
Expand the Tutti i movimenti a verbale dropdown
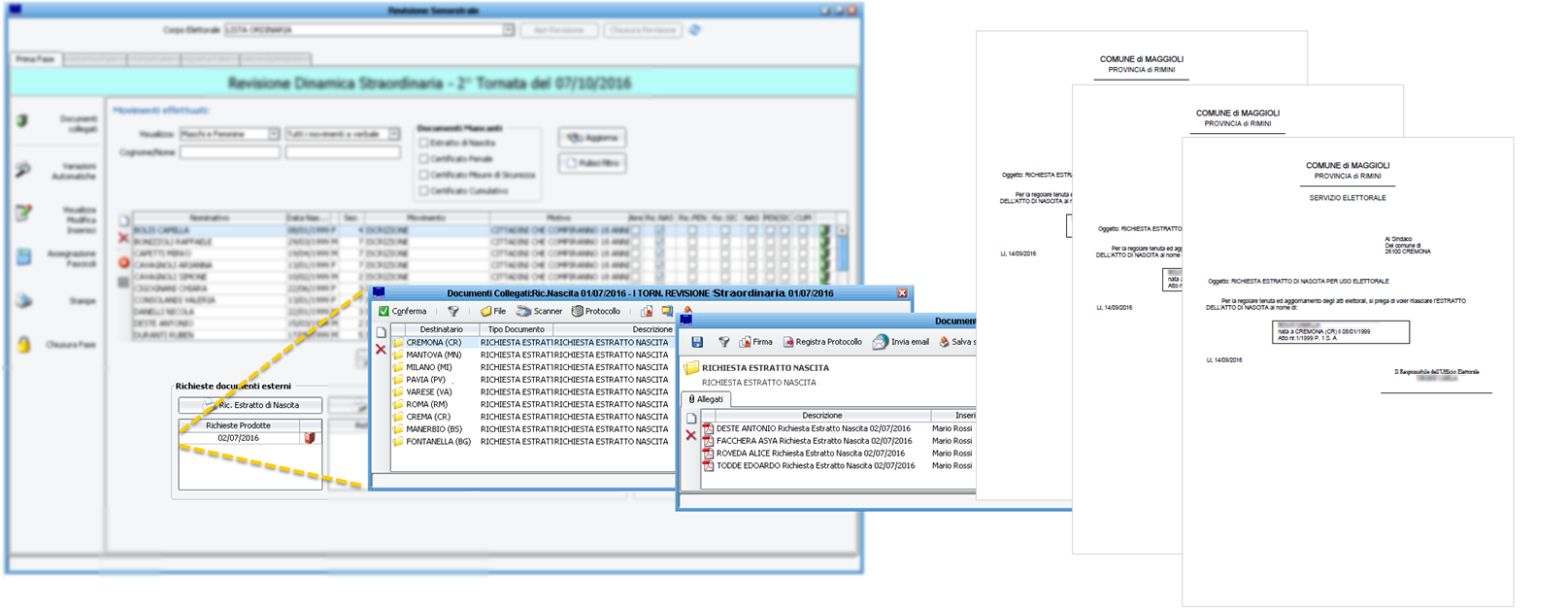pos(394,134)
